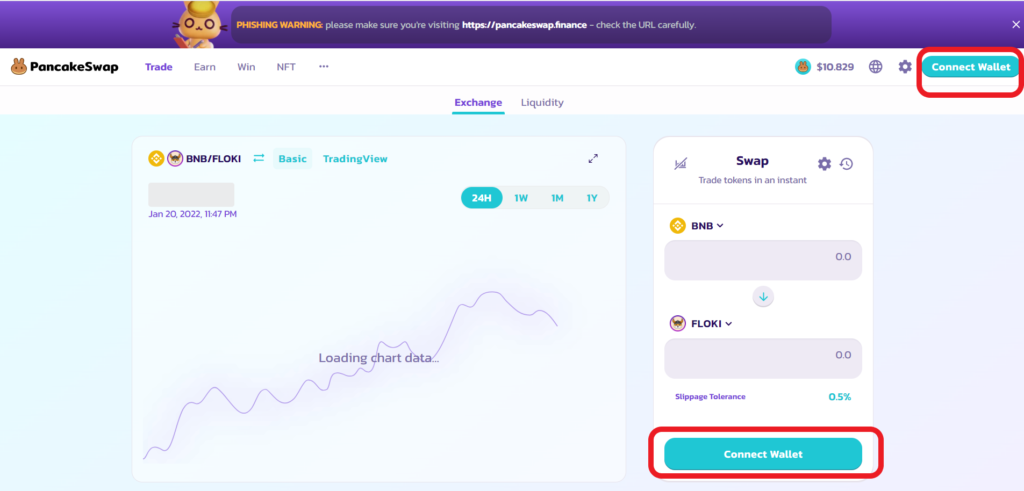This screenshot has width=1024, height=491.
Task: Select the 24H time range
Action: tap(482, 198)
